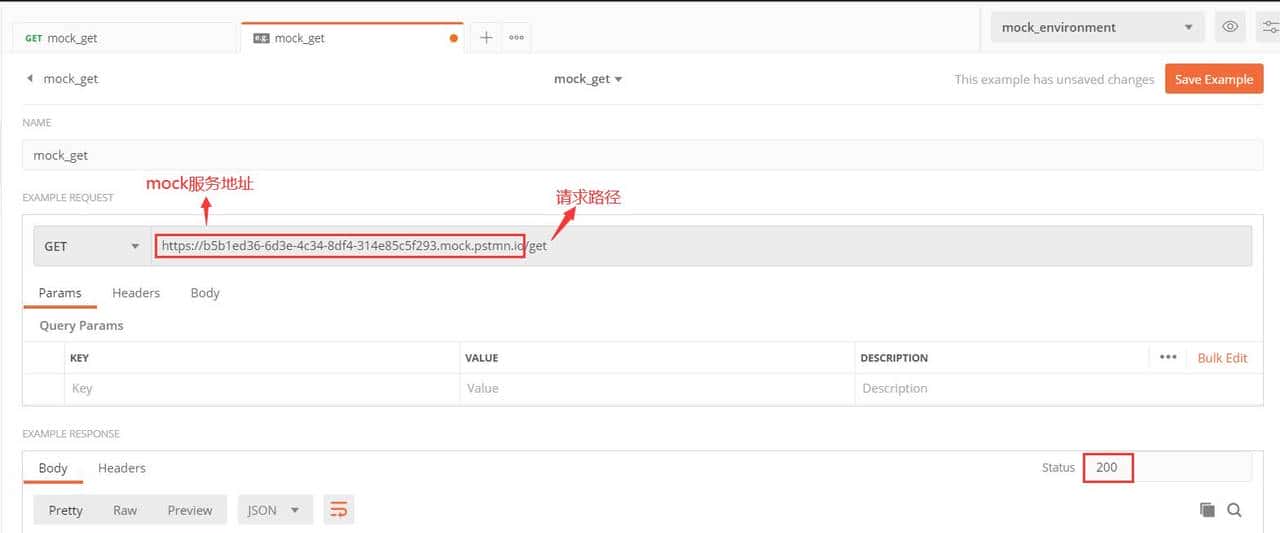Click the DESCRIPTION column header
Screen dimensions: 1280x533
pyautogui.click(x=895, y=357)
